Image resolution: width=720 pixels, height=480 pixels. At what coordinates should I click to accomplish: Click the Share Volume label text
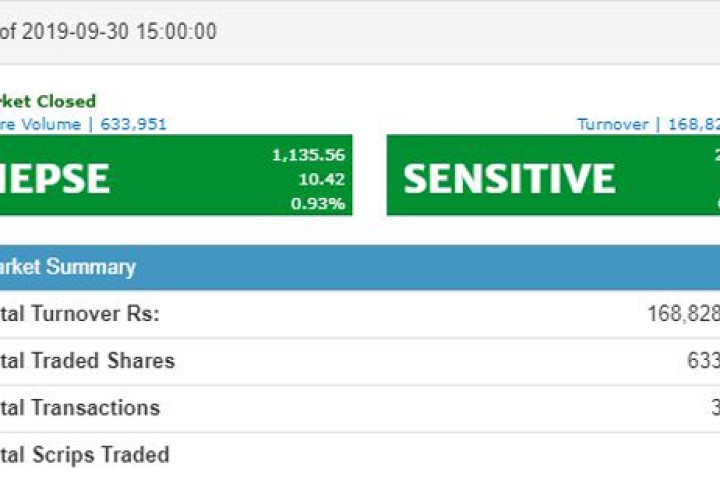point(39,124)
